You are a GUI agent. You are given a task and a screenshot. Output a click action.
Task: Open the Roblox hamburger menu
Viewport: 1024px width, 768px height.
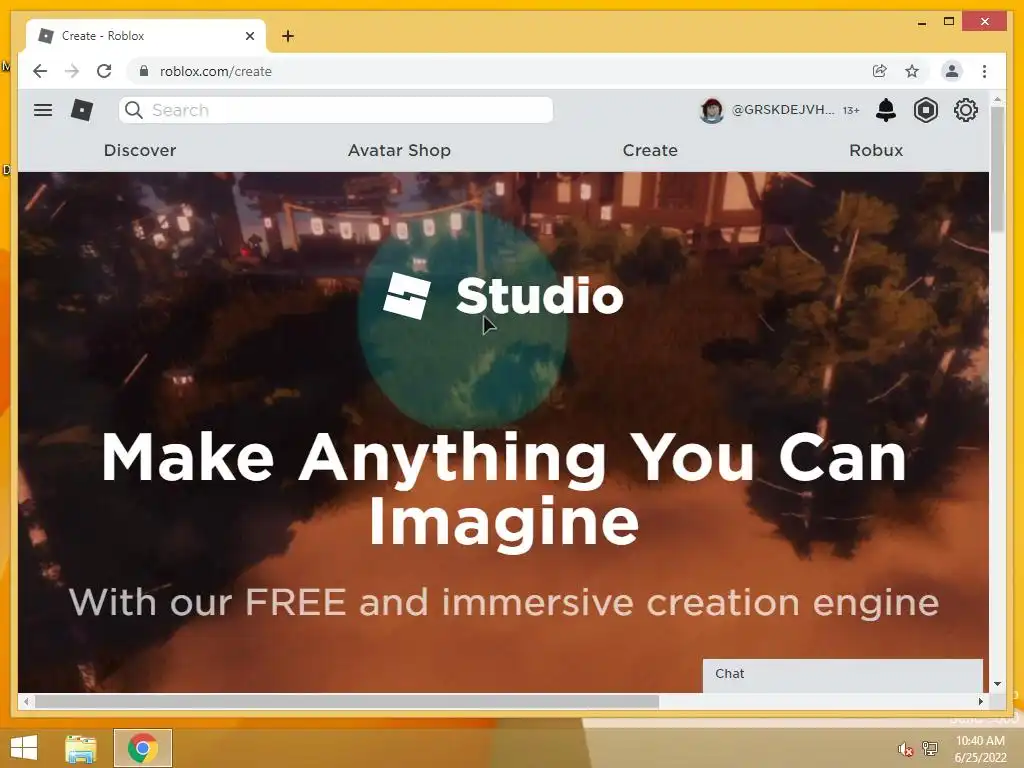43,110
